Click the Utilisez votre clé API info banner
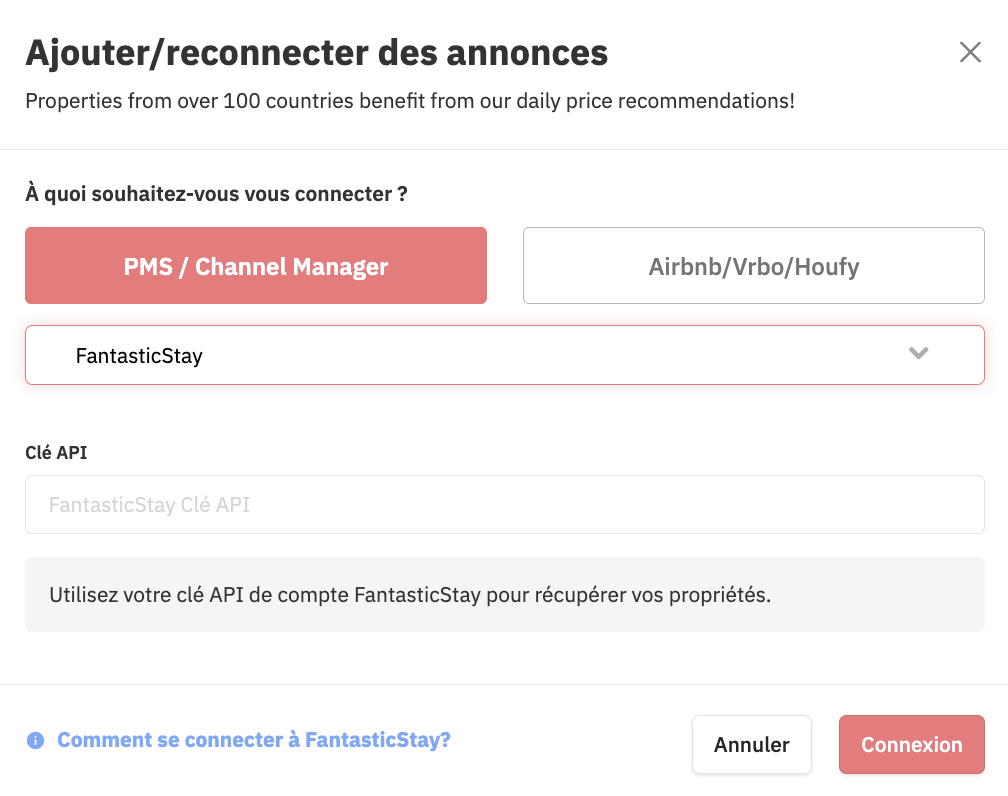 (505, 595)
